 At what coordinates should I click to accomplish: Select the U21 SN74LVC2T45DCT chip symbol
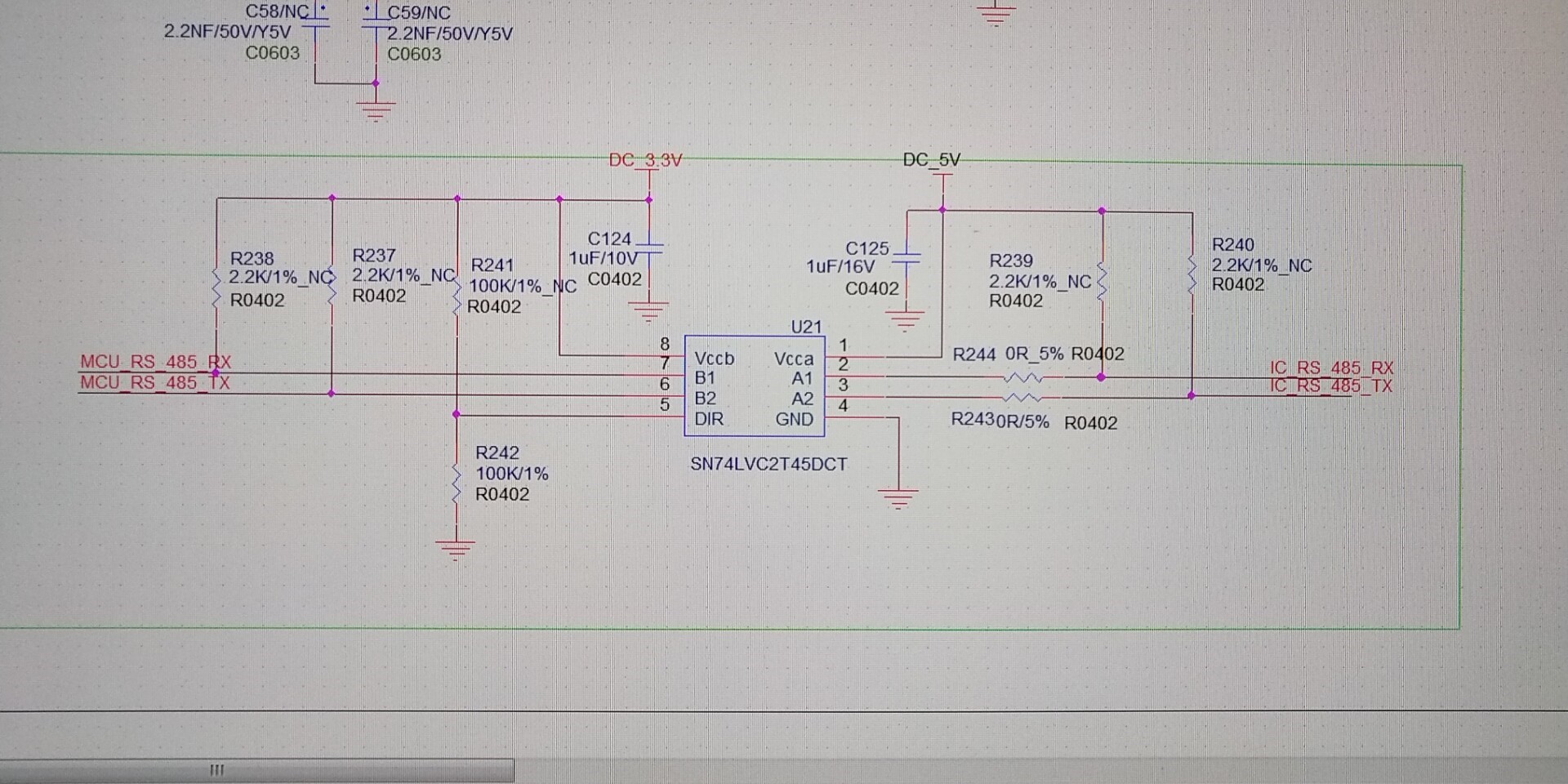(x=755, y=385)
